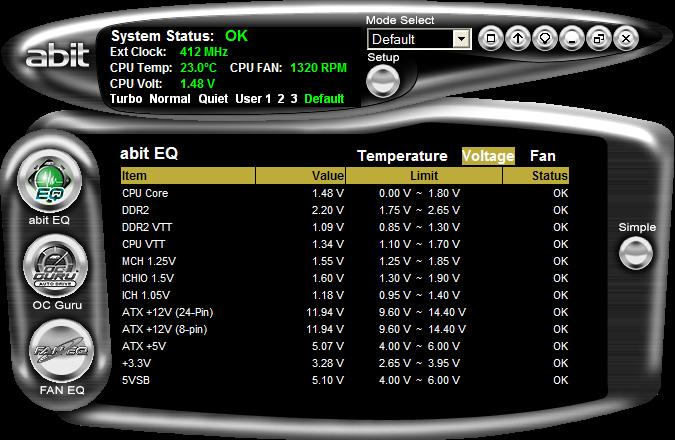This screenshot has width=675, height=446.
Task: Select the green Default mode label
Action: [x=324, y=99]
